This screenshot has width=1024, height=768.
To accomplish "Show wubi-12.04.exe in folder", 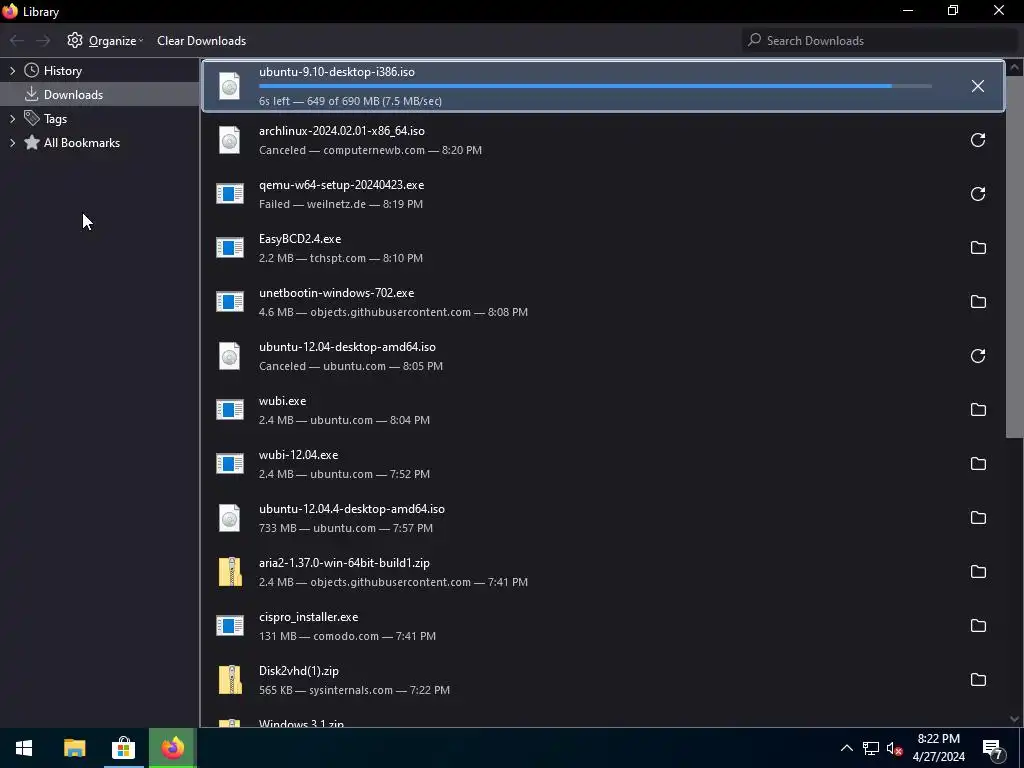I will click(x=977, y=464).
